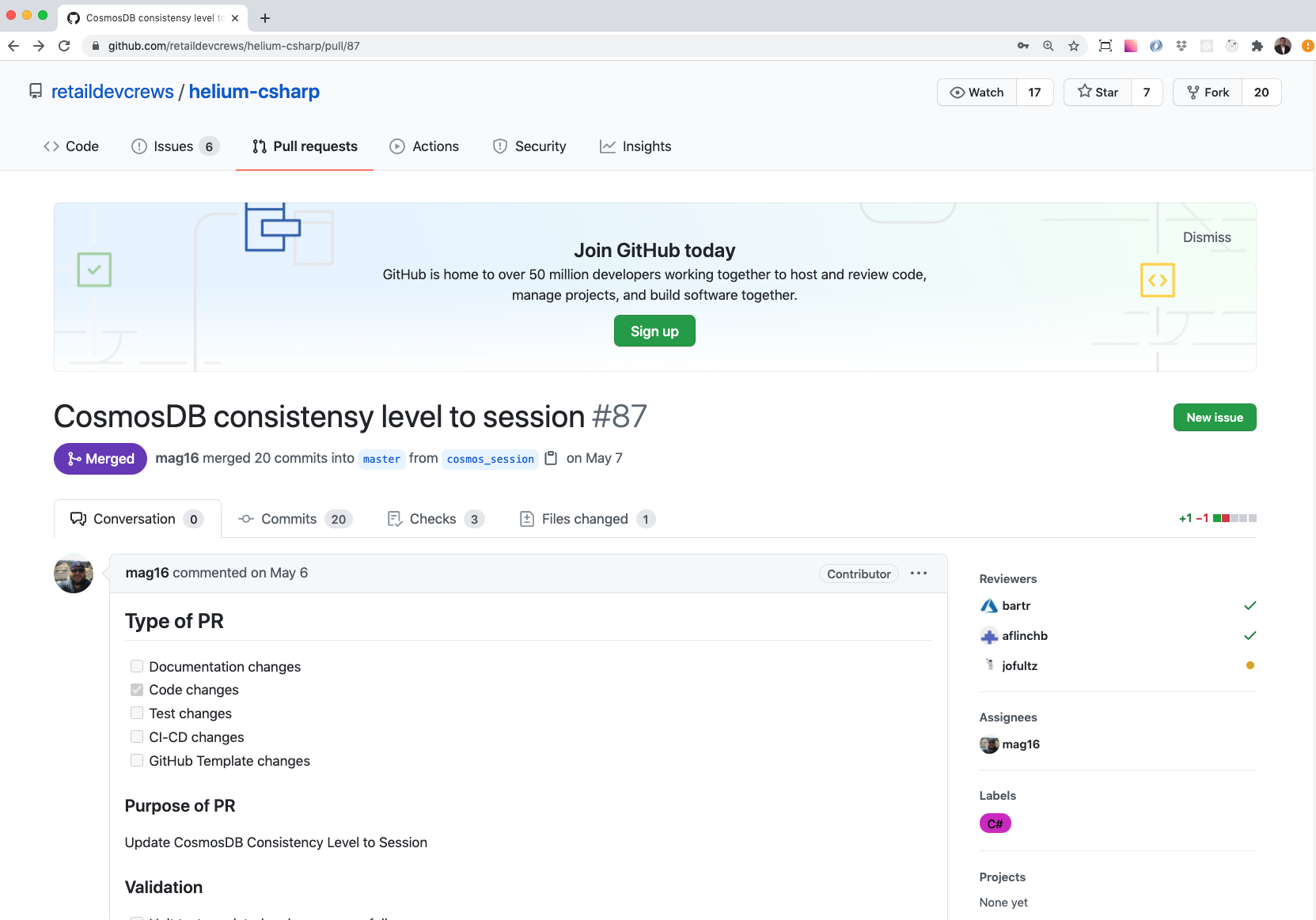
Task: Click the browser zoom magnifier icon
Action: (x=1049, y=46)
